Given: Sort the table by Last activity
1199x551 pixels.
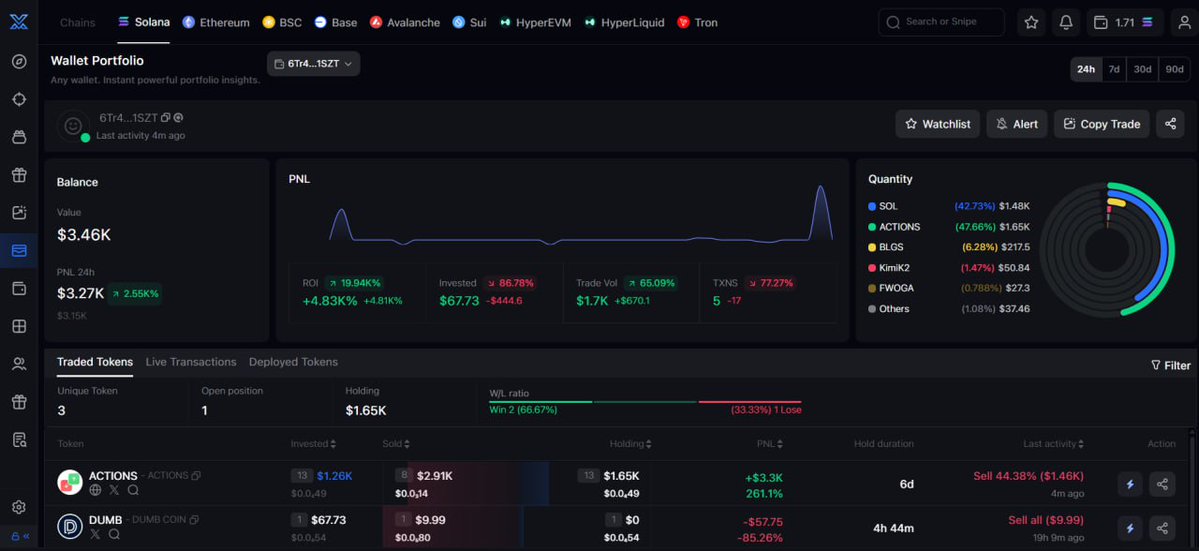Looking at the screenshot, I should pos(1054,444).
